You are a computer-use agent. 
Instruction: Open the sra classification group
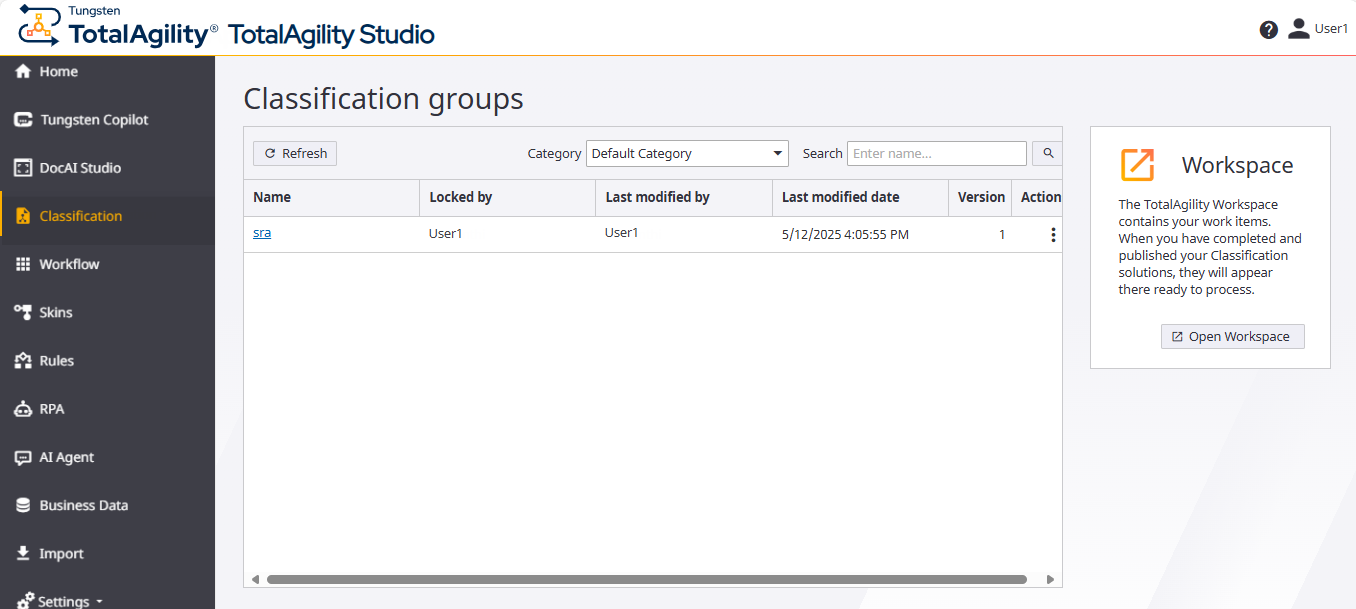[x=261, y=232]
